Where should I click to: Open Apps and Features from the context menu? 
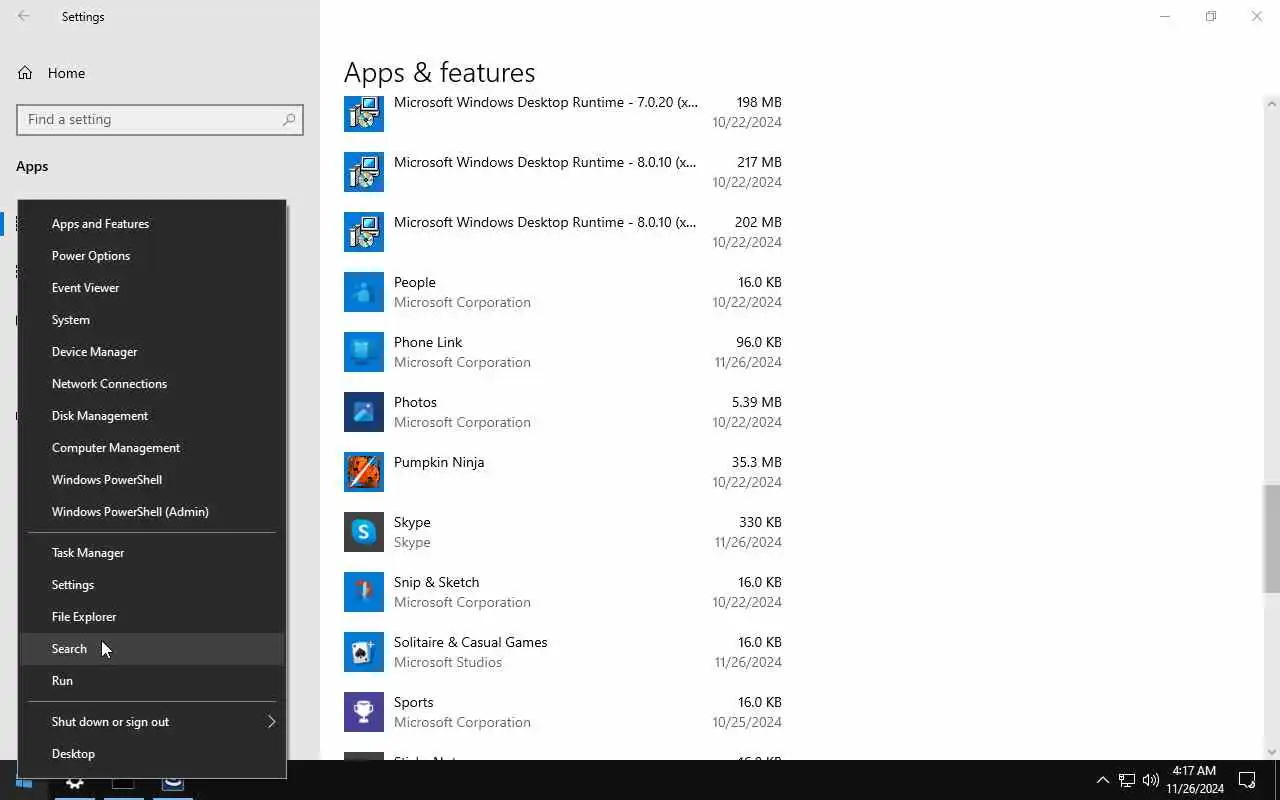click(x=152, y=224)
